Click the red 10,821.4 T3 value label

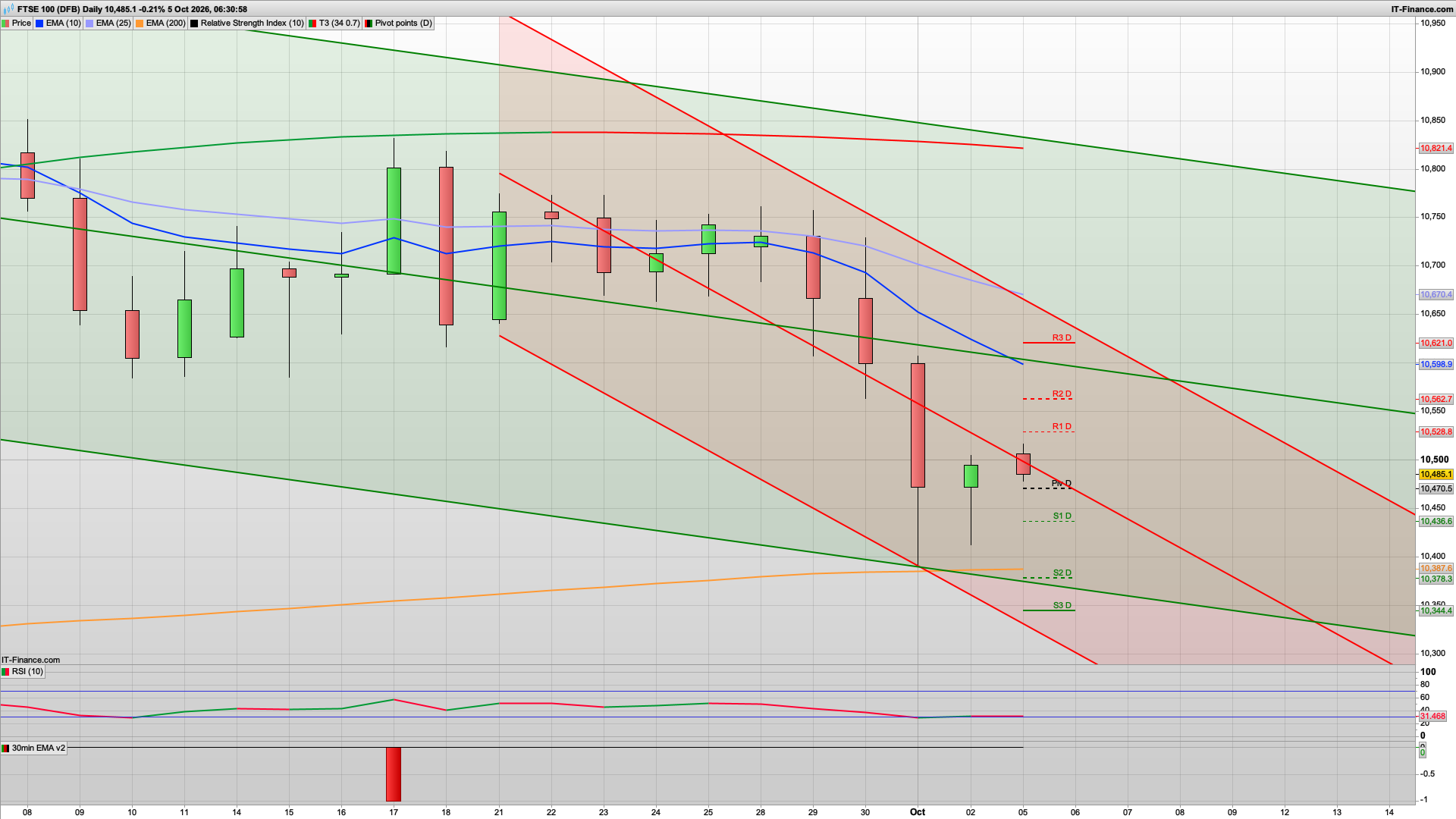[x=1436, y=148]
